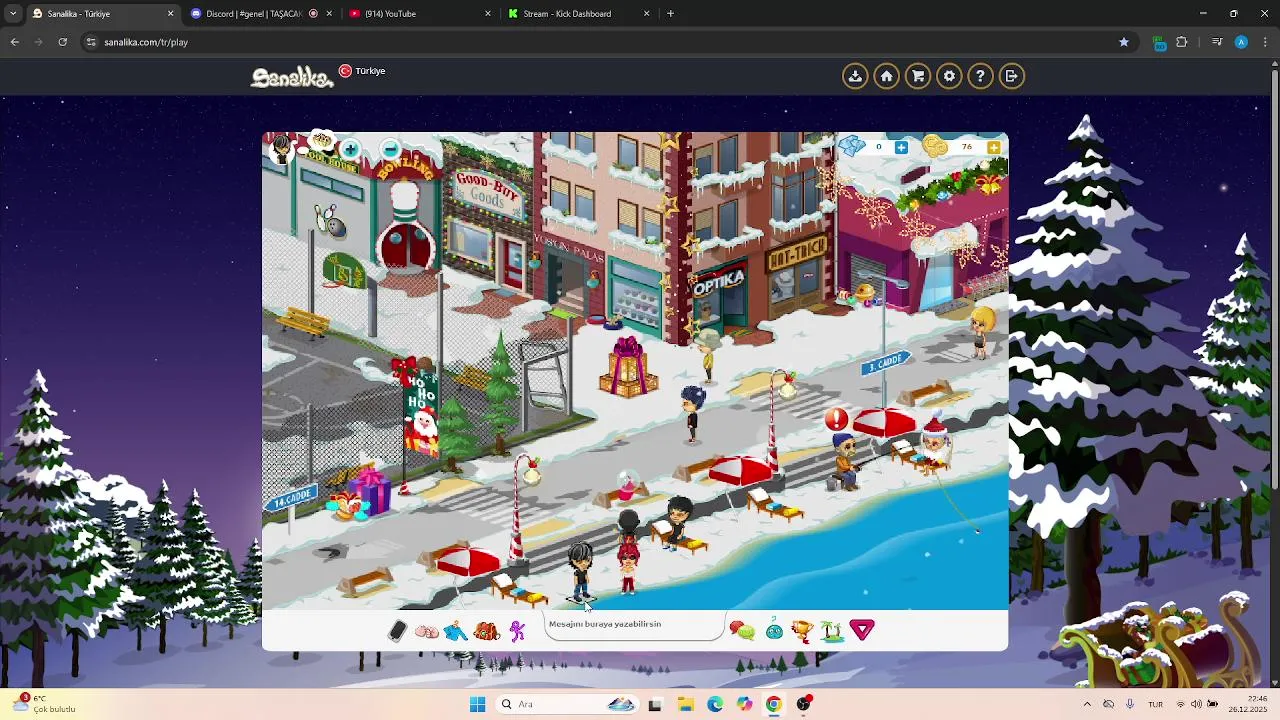Image resolution: width=1280 pixels, height=720 pixels.
Task: Open the gold trophy icon
Action: point(802,630)
